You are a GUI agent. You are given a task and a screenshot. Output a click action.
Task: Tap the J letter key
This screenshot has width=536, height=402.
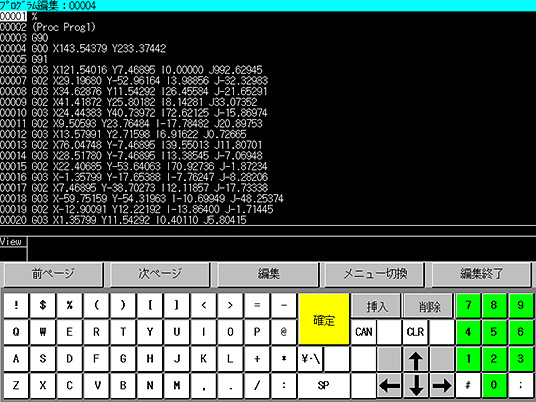pyautogui.click(x=177, y=359)
